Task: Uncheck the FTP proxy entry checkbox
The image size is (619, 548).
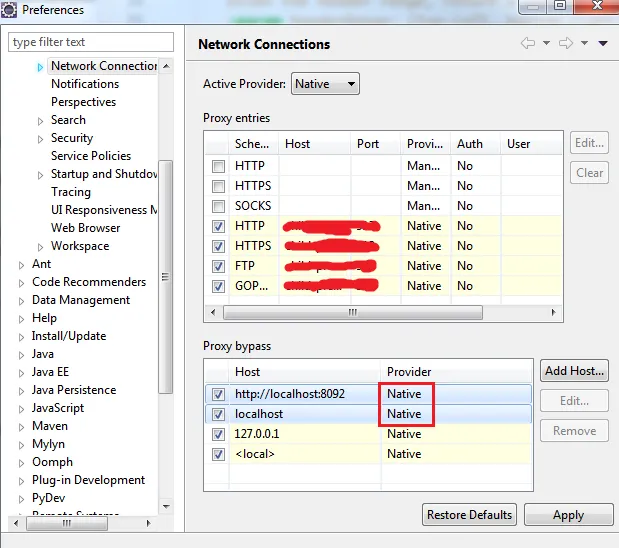Action: click(x=218, y=266)
